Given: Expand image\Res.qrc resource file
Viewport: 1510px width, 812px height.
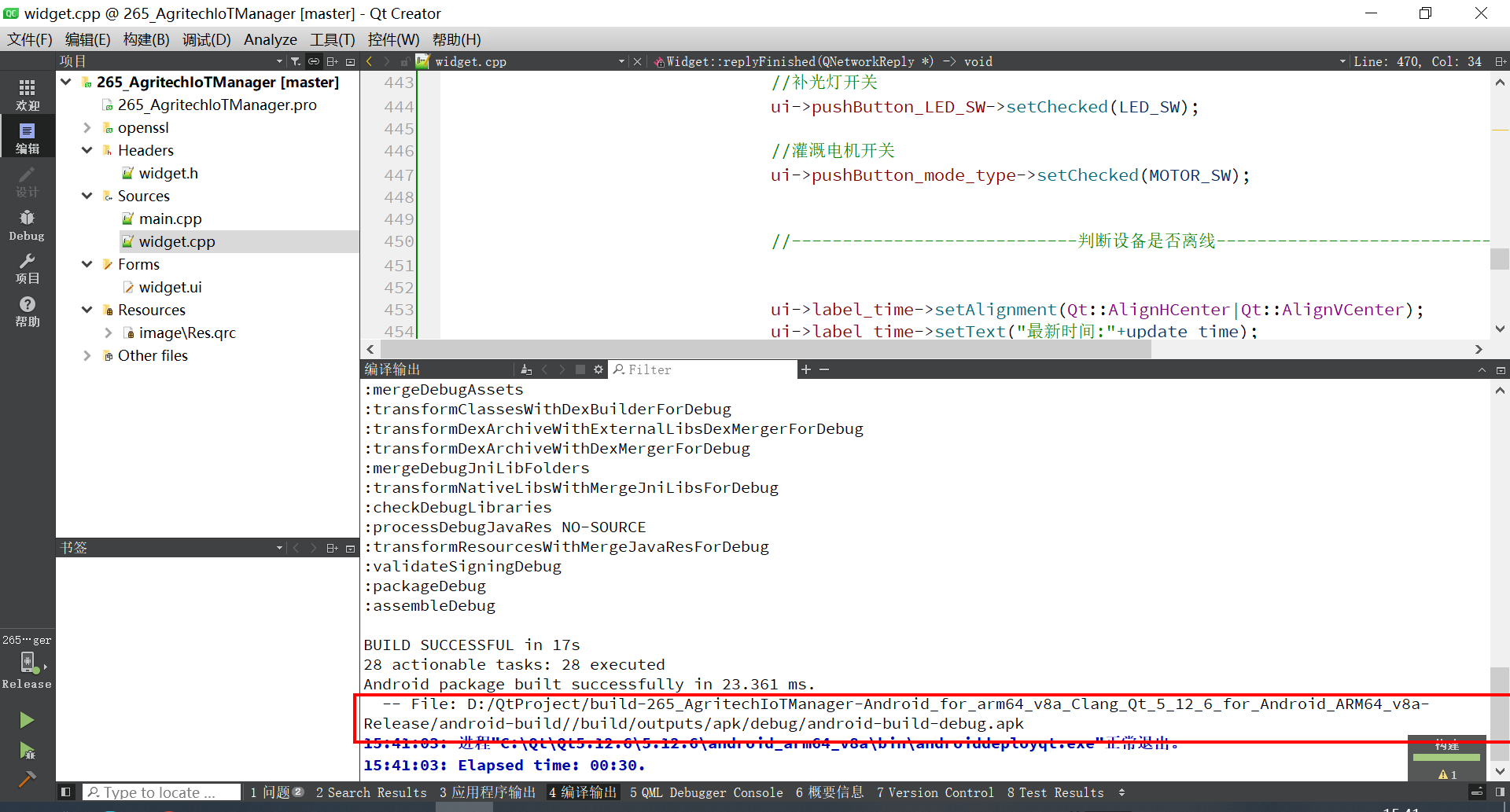Looking at the screenshot, I should pos(109,333).
